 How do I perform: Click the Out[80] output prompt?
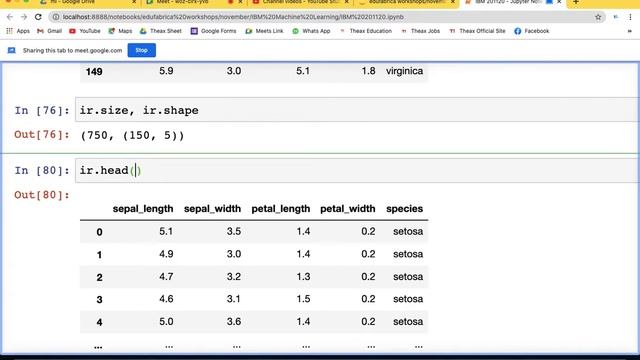pos(42,195)
